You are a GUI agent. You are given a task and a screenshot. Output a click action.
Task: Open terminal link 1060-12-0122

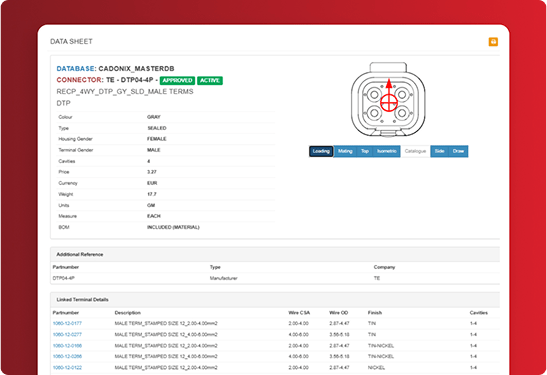[x=67, y=368]
